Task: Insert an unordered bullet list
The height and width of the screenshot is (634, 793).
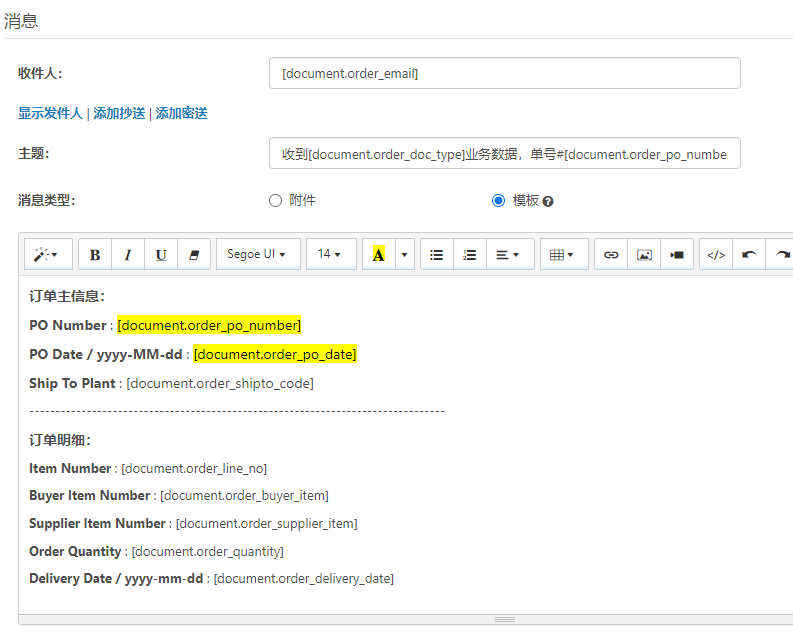Action: point(436,254)
